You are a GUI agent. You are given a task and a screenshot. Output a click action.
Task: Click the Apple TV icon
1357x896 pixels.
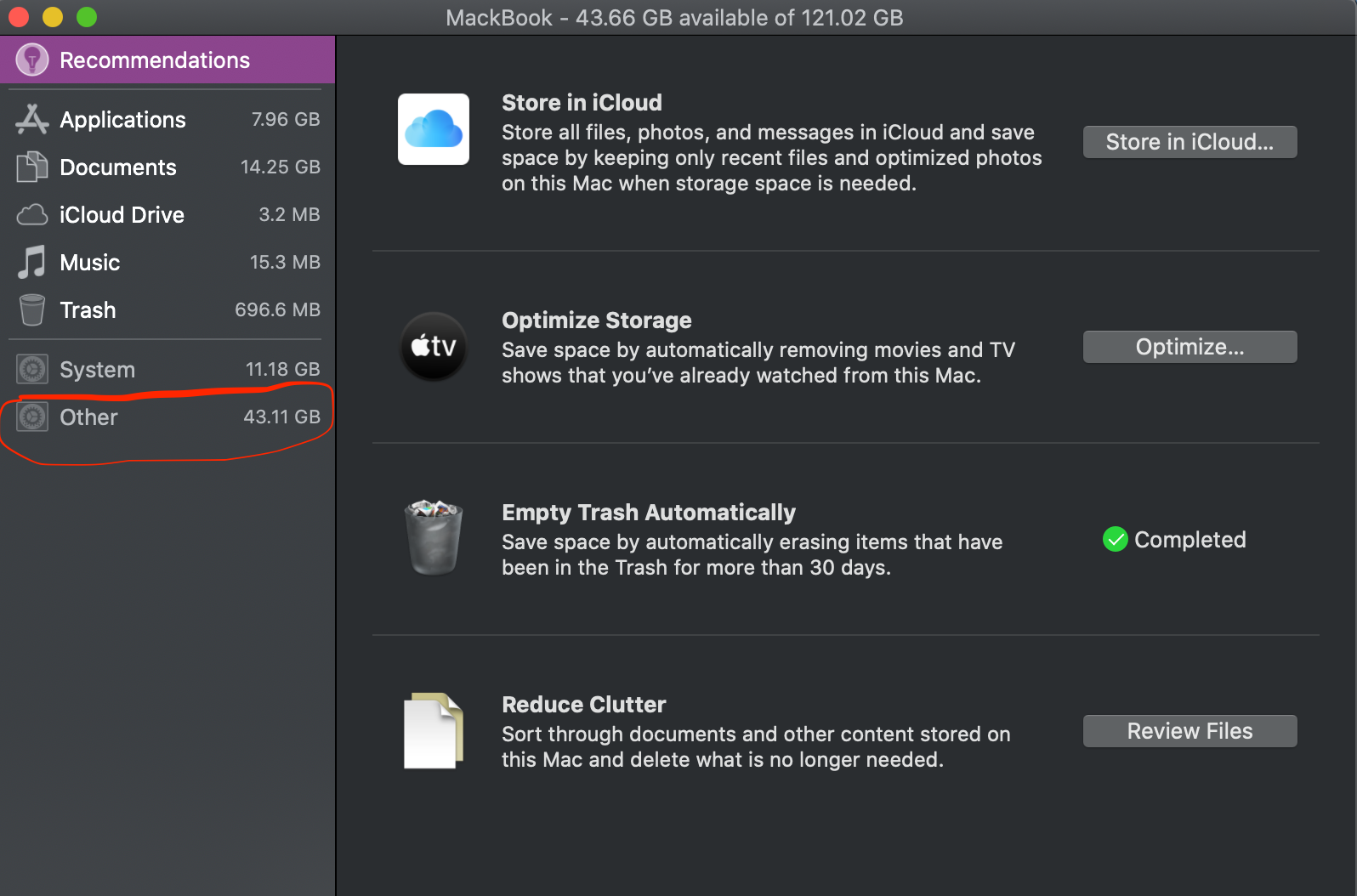[x=434, y=346]
